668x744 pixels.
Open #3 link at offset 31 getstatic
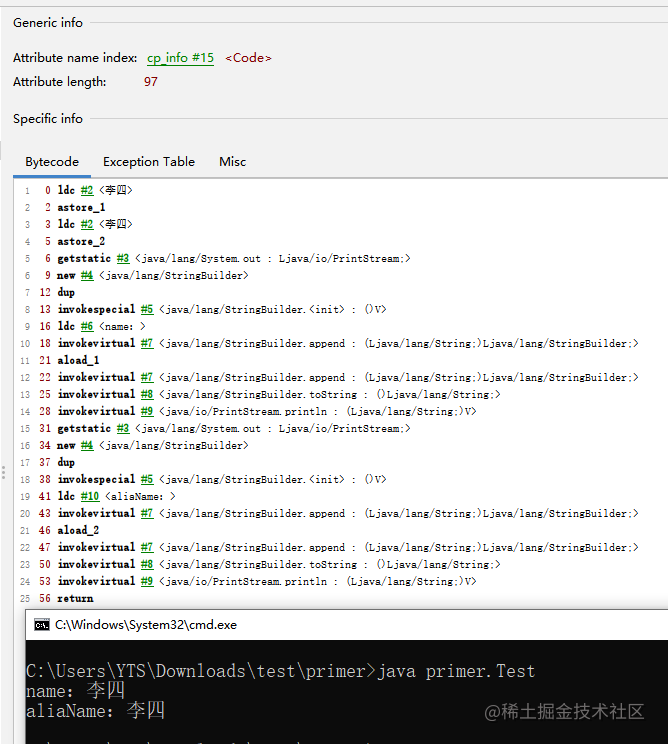click(123, 428)
